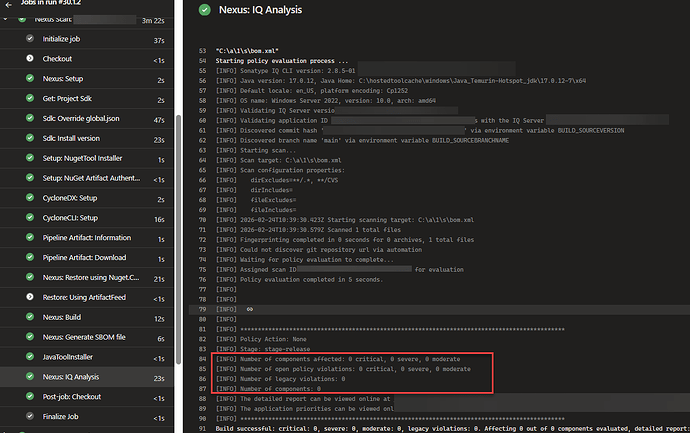Image resolution: width=690 pixels, height=433 pixels.
Task: Click the success icon beside CycloneDX: Setup
Action: click(x=30, y=198)
